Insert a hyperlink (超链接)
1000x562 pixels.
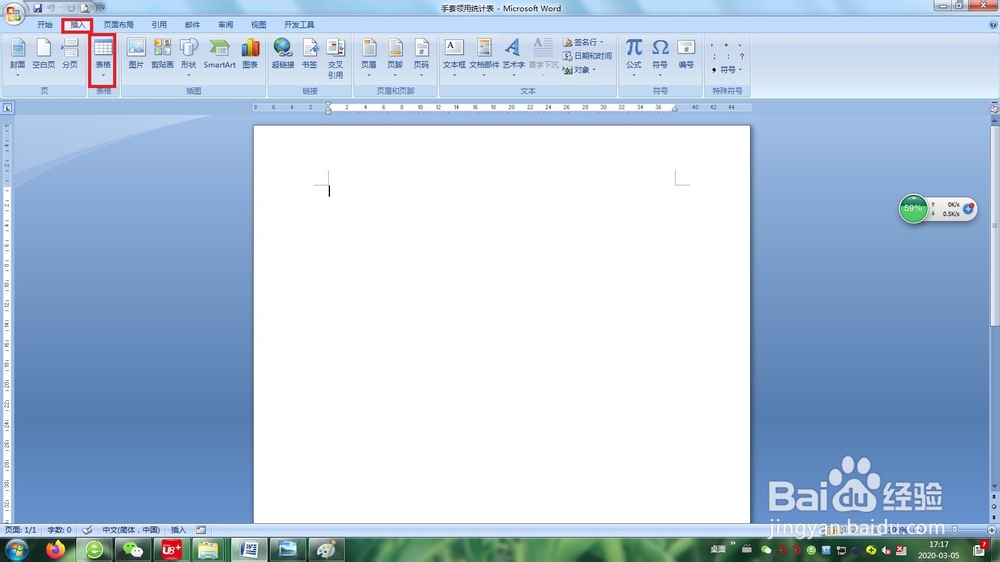(283, 54)
